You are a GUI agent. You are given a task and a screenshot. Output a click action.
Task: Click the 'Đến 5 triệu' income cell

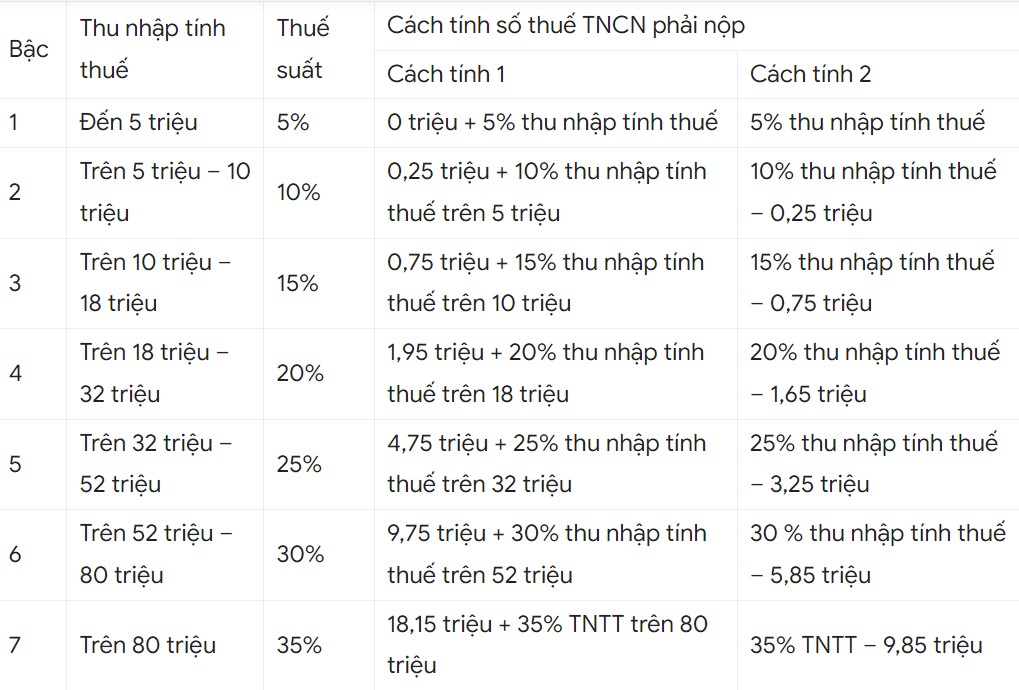(x=139, y=122)
